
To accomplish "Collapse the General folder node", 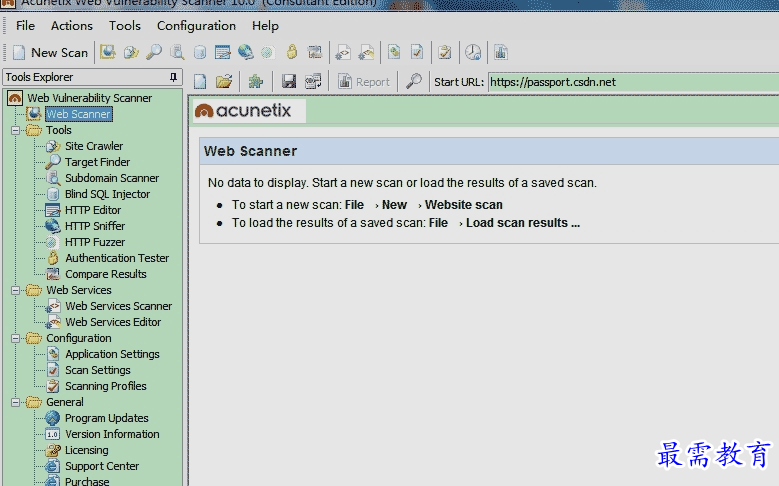I will 15,403.
